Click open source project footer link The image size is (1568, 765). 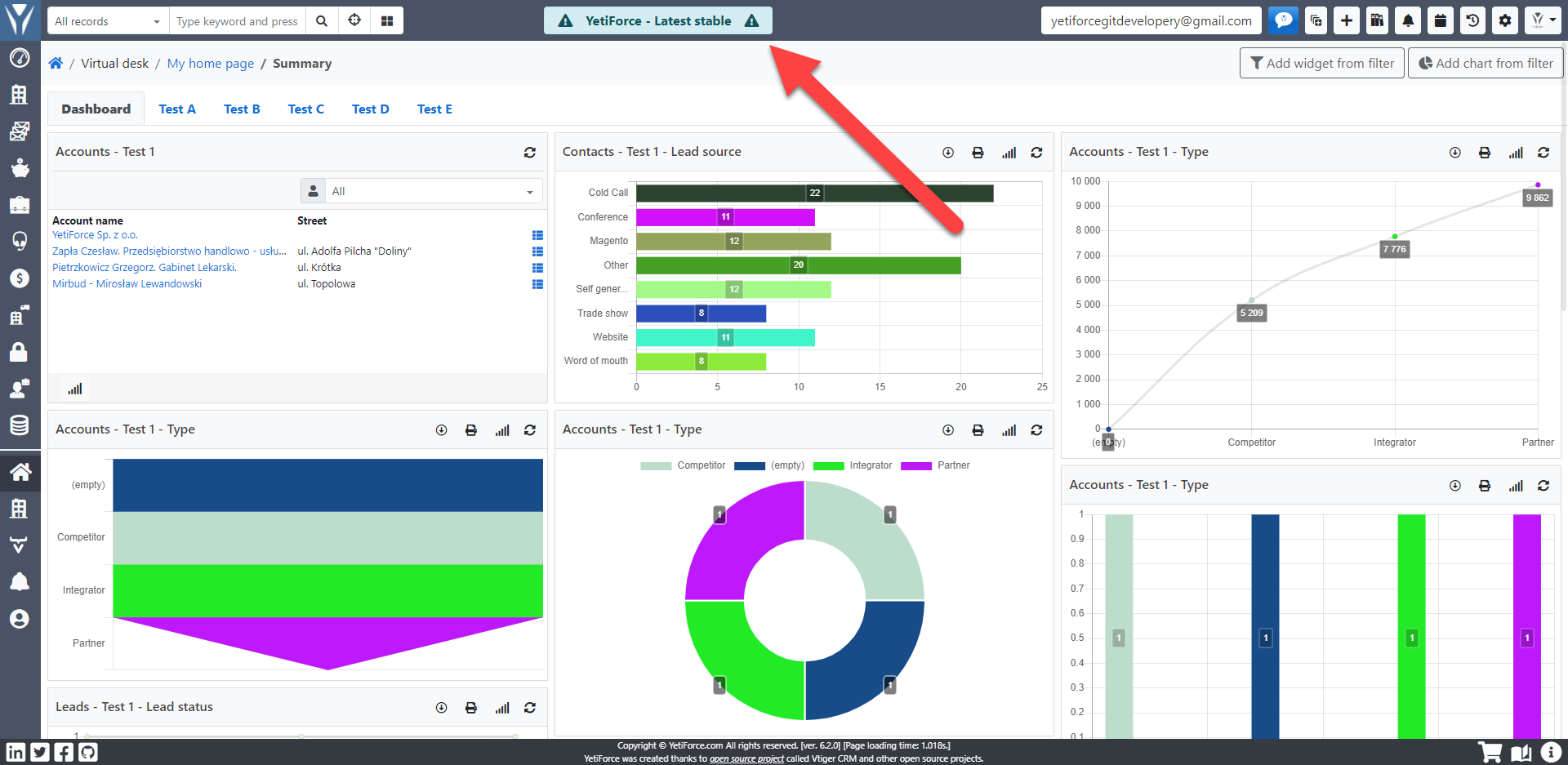tap(746, 758)
